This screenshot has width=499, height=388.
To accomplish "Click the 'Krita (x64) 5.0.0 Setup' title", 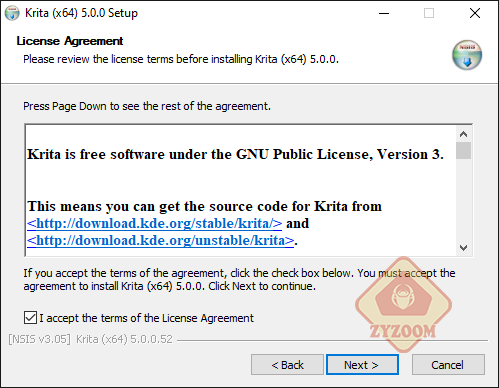I will click(x=81, y=13).
